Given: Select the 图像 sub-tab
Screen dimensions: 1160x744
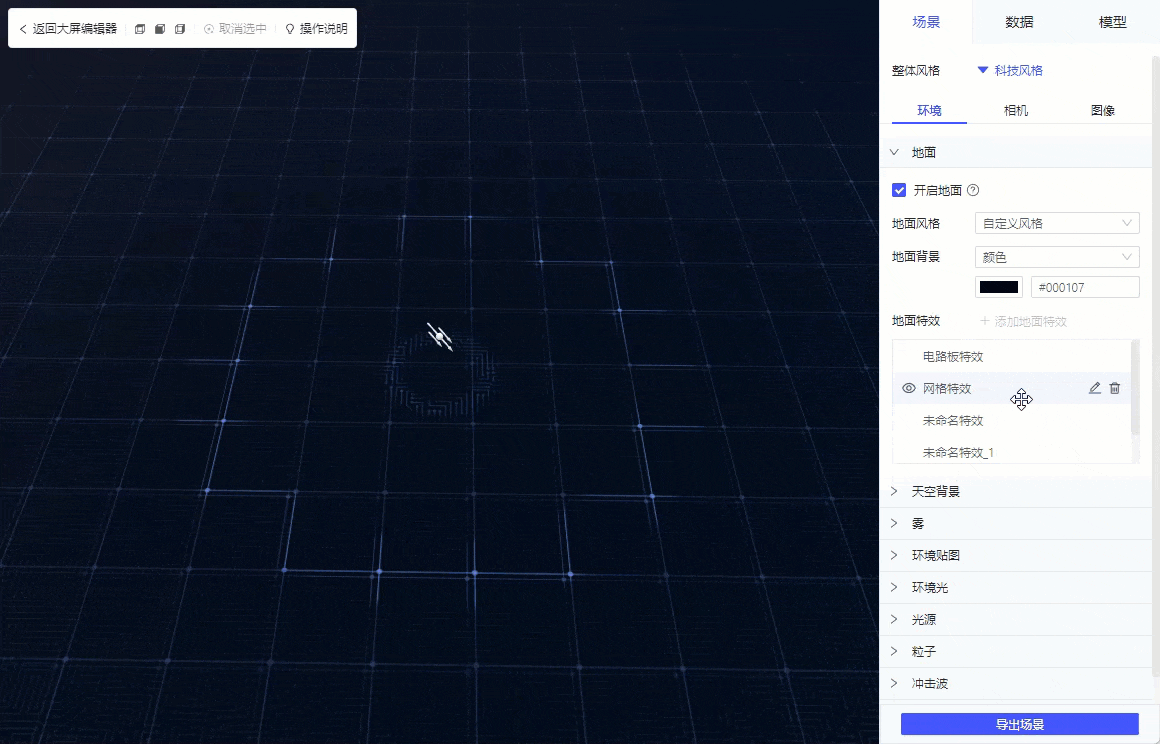Looking at the screenshot, I should pos(1102,110).
